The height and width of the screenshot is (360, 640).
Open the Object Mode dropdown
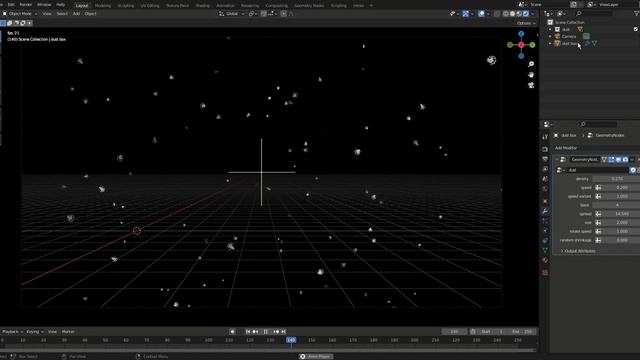pos(20,13)
